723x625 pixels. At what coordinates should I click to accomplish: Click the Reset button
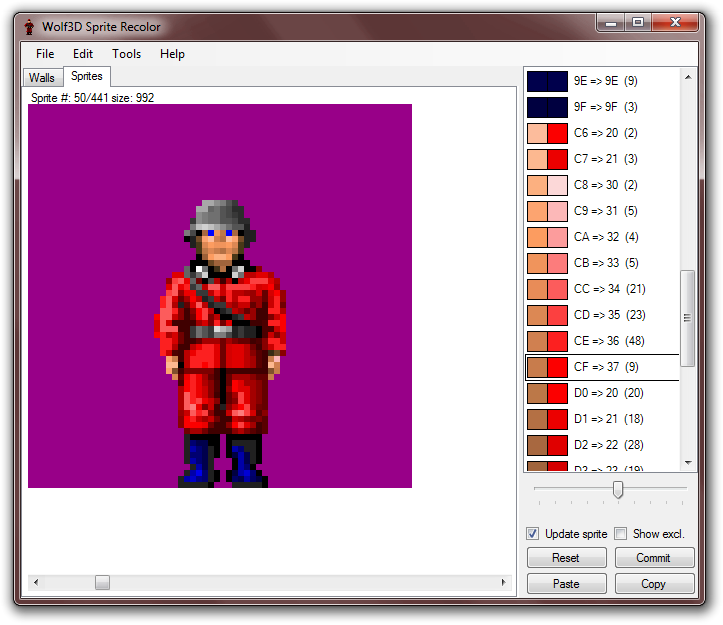click(566, 558)
